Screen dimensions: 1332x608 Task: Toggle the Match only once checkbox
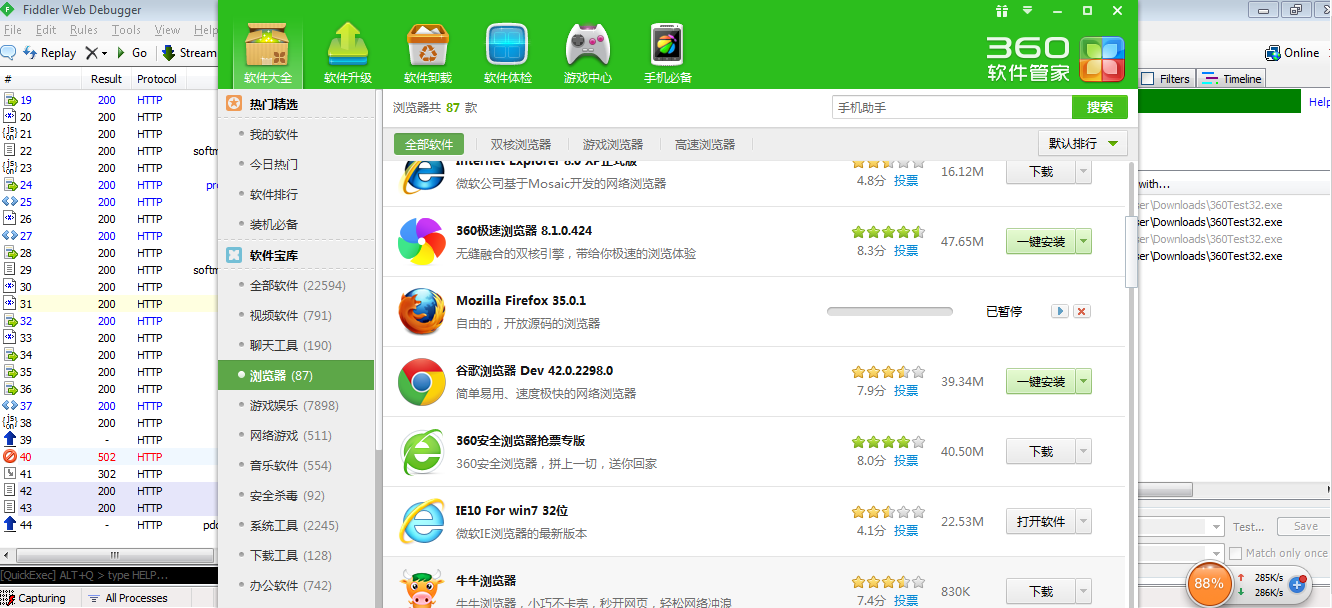pos(1236,553)
